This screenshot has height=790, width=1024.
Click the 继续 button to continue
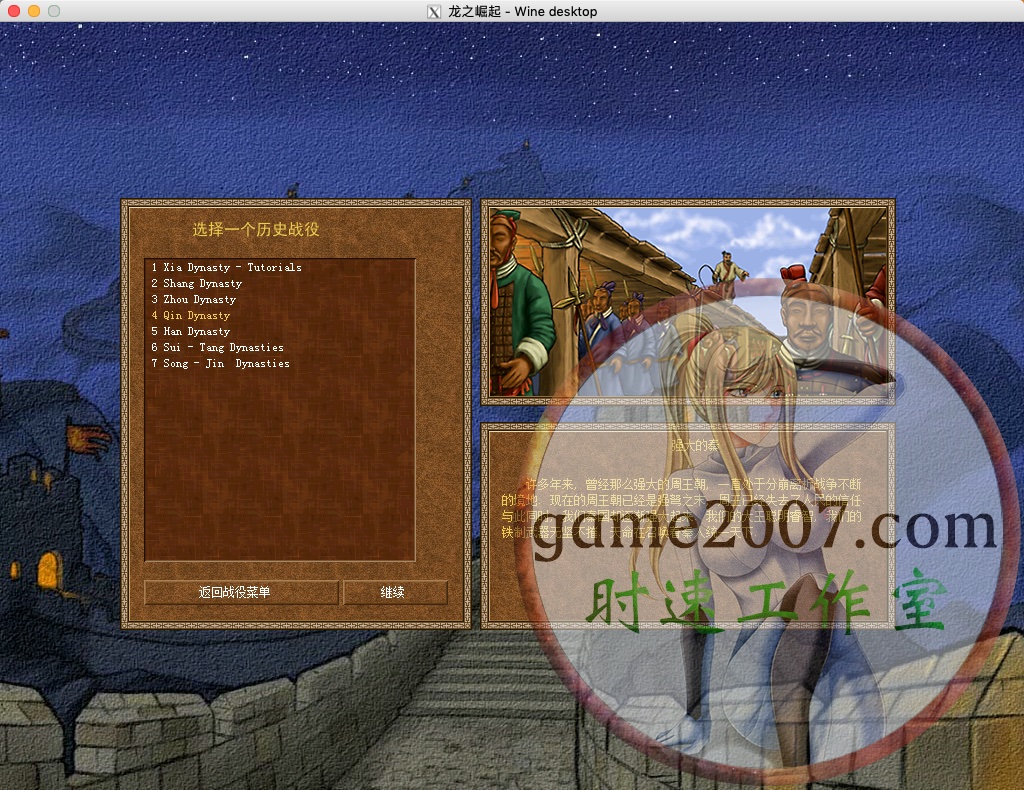395,592
